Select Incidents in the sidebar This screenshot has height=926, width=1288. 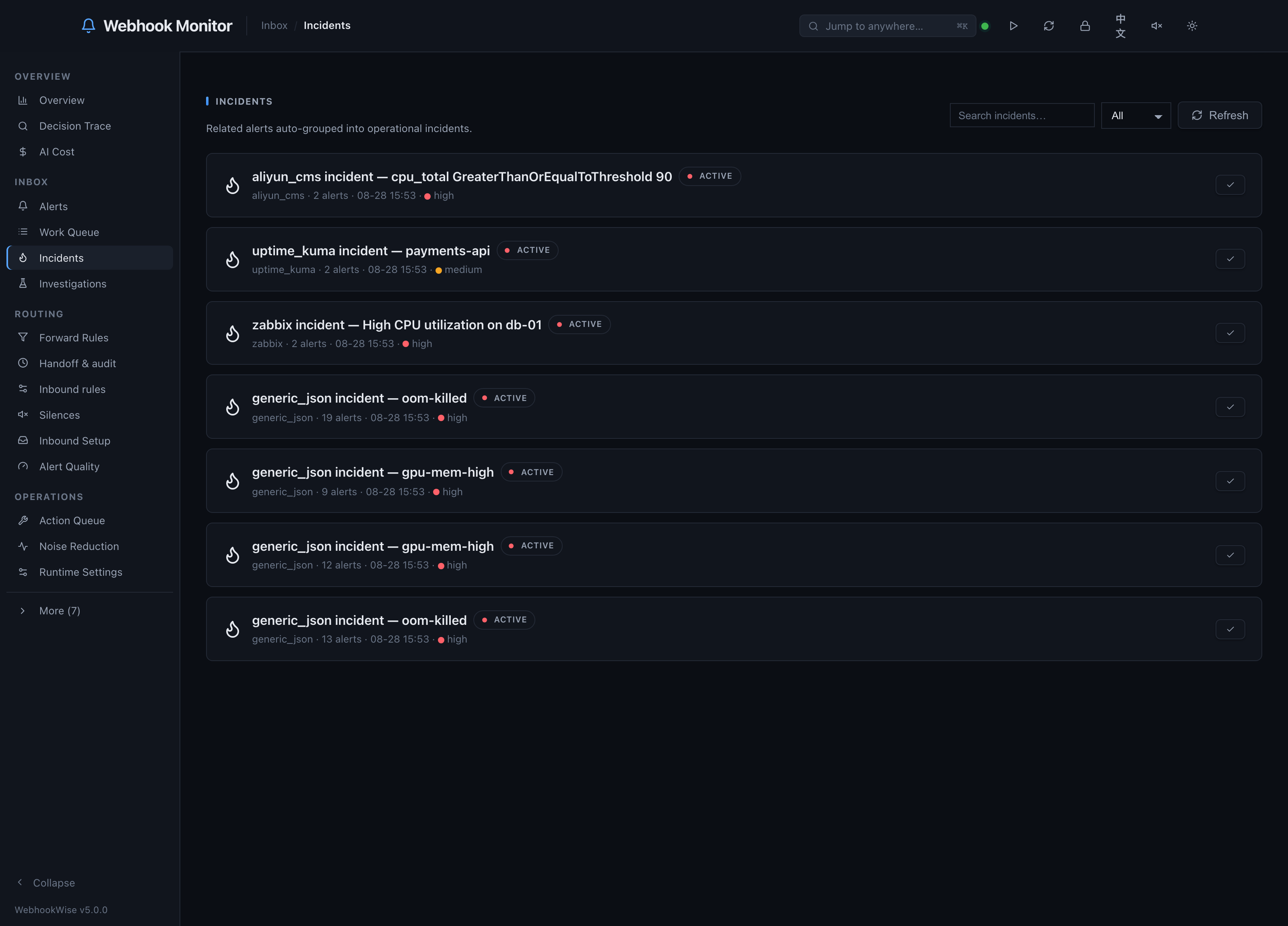pos(90,258)
